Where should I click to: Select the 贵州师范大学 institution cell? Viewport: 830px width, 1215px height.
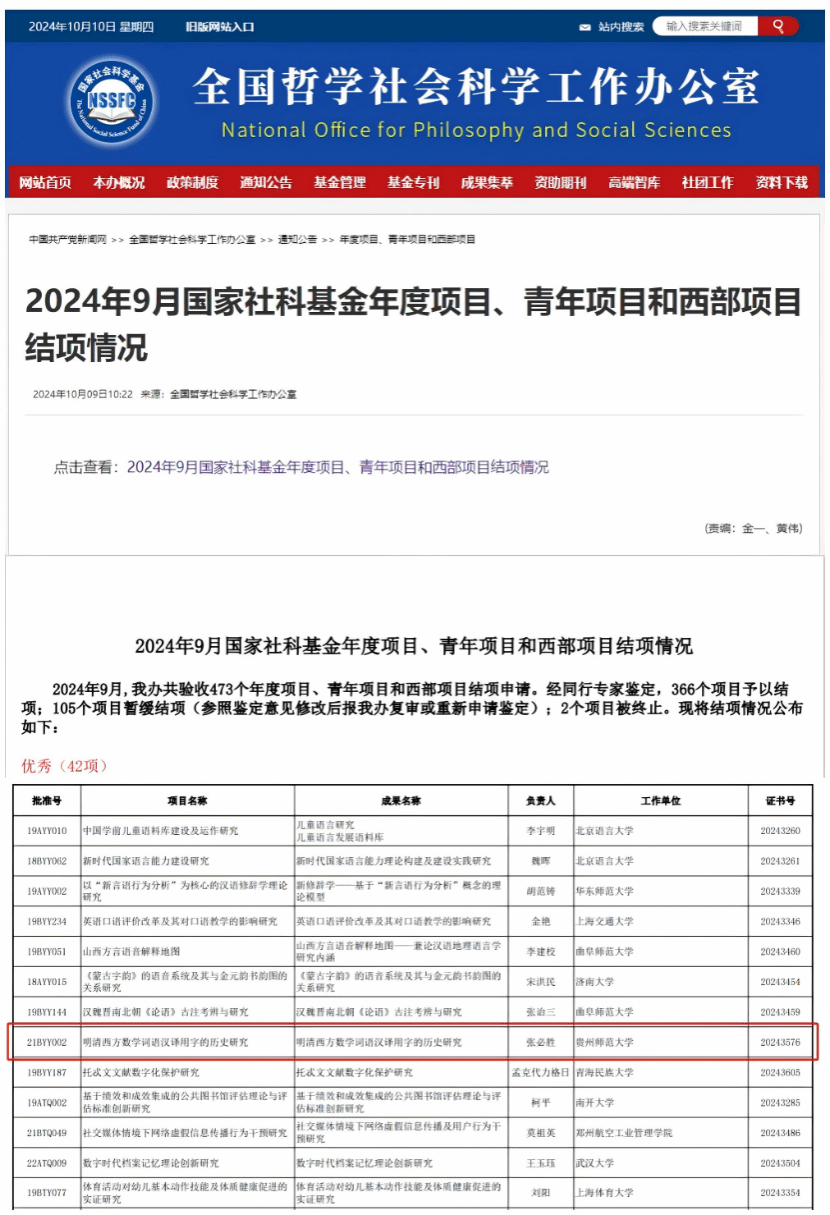pos(660,1042)
